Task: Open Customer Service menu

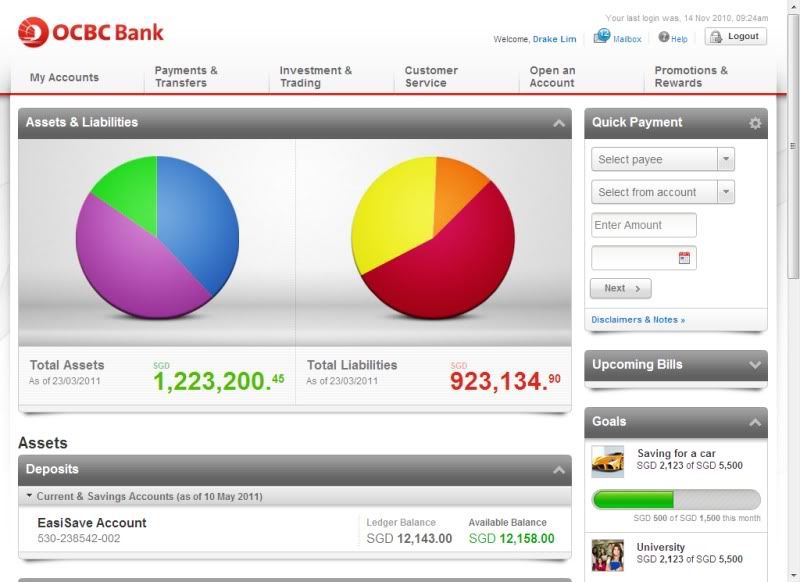Action: click(431, 77)
